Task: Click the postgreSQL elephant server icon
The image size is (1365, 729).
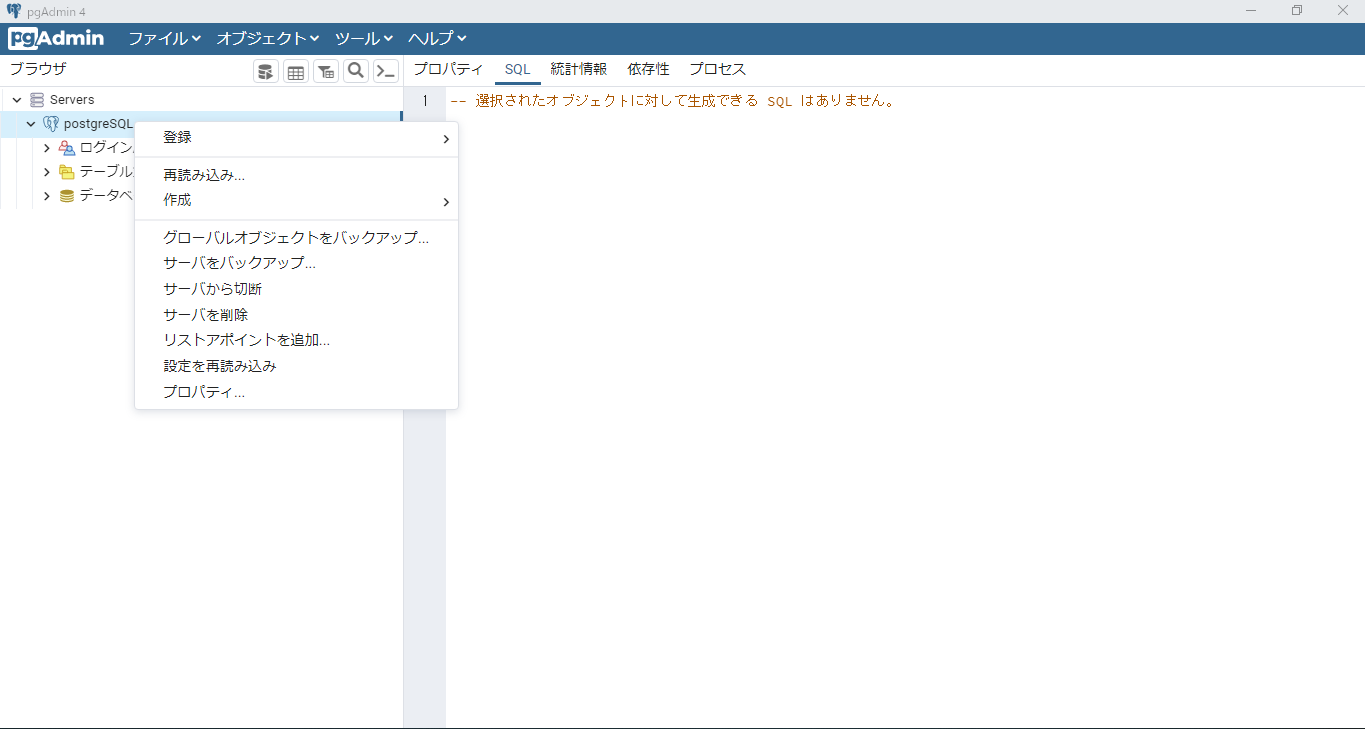Action: point(51,124)
